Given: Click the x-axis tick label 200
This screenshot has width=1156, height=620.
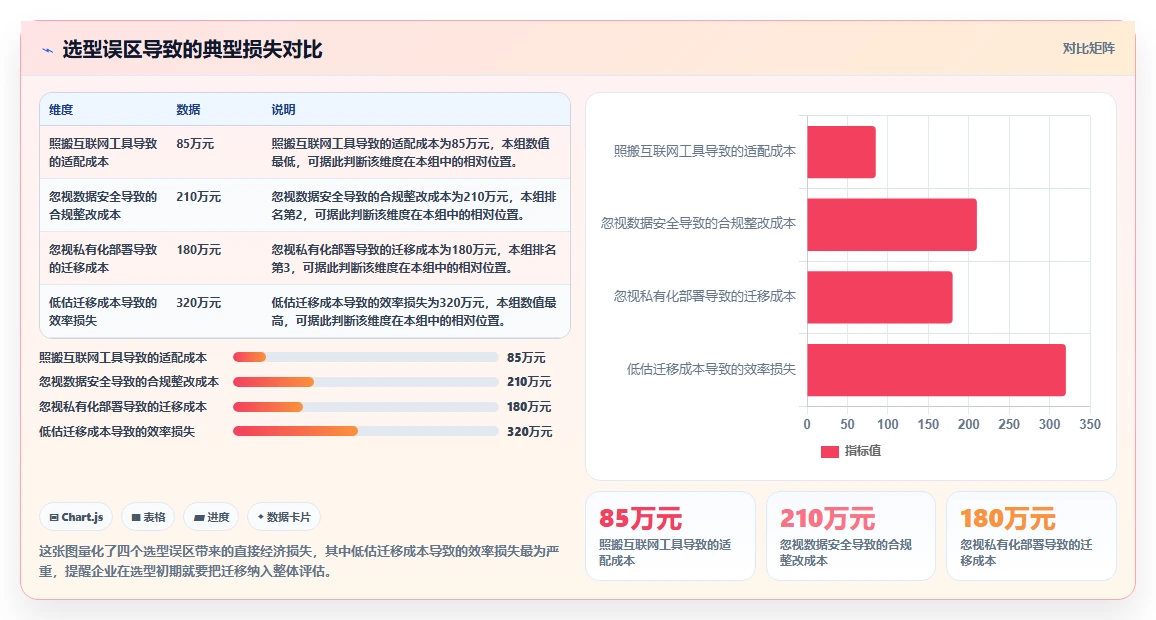Looking at the screenshot, I should [969, 425].
